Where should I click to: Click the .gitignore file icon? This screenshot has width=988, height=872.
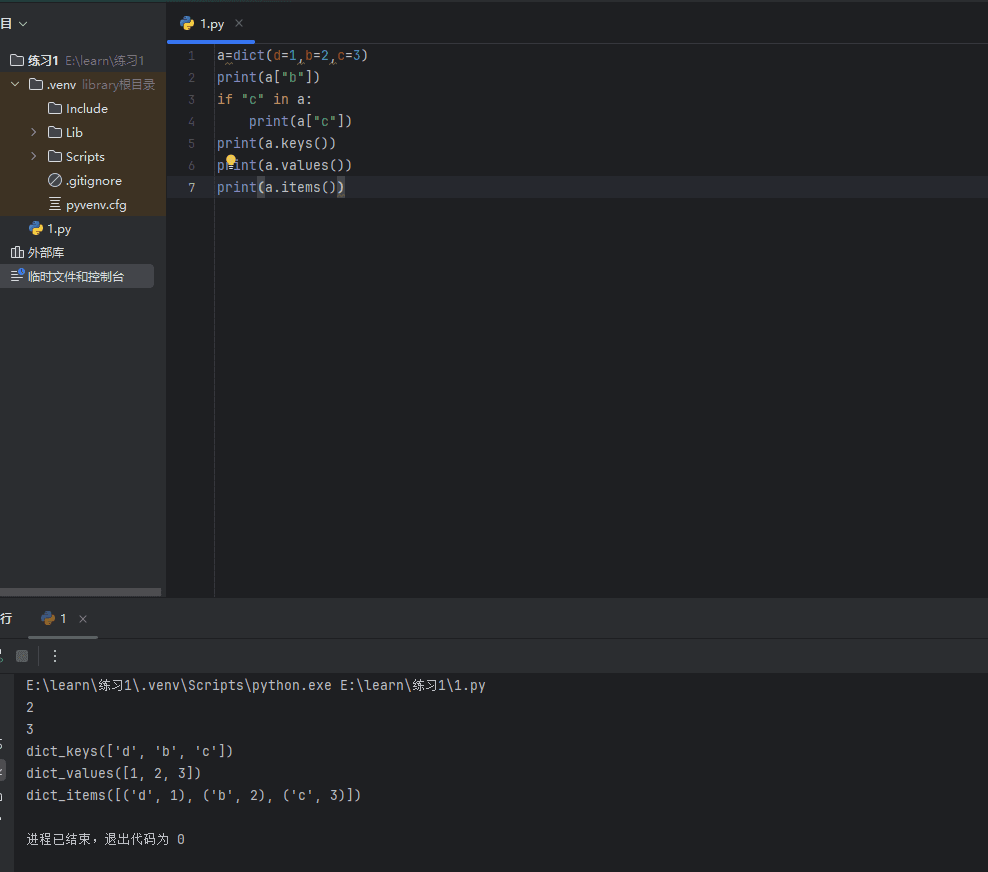coord(55,181)
